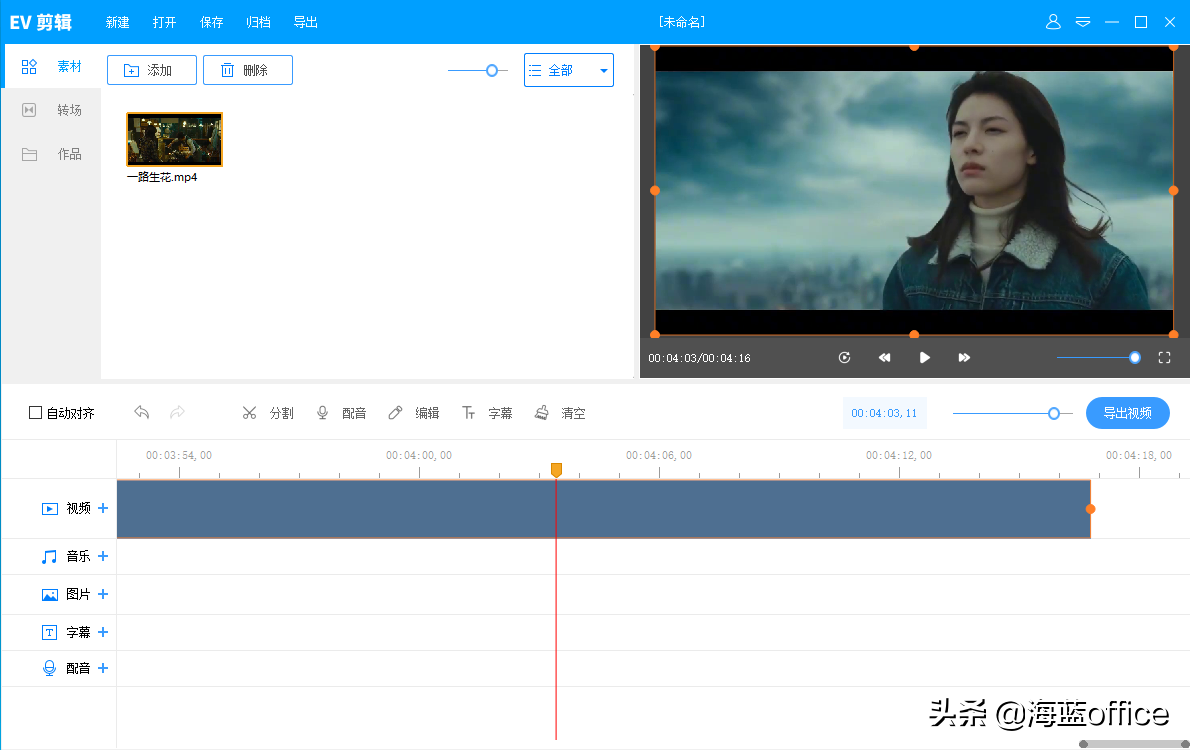Click the 00:04:12,00 ruler label
1190x750 pixels.
899,455
